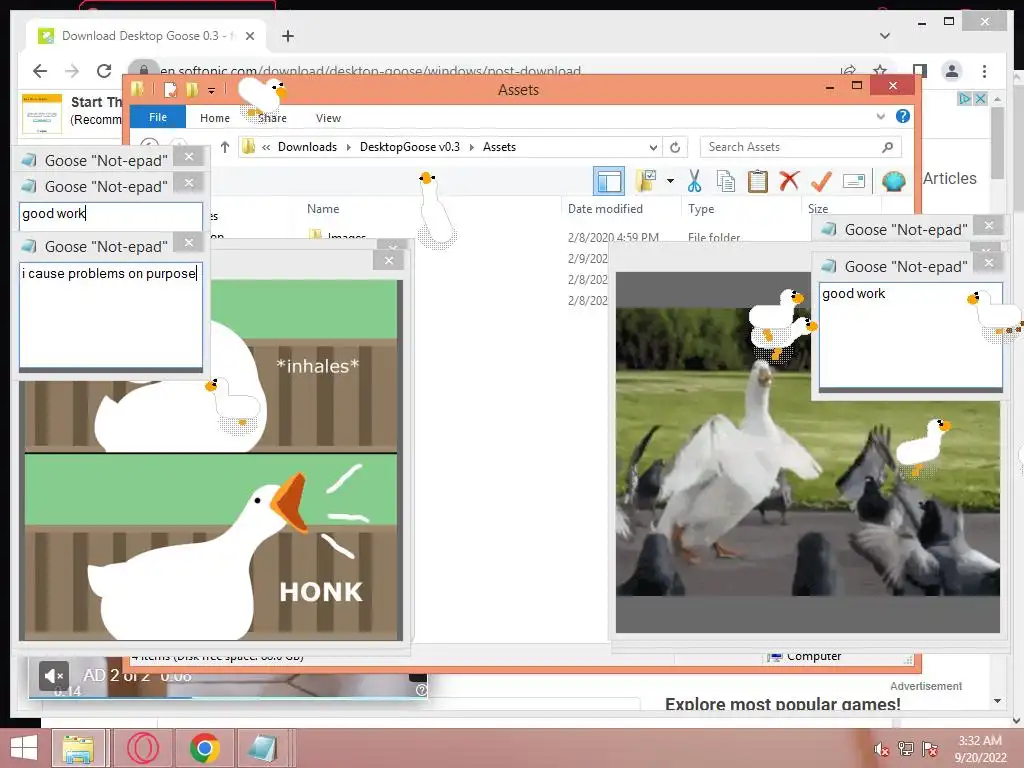This screenshot has height=768, width=1024.
Task: Click the Chrome page vertical scrollbar thumb
Action: [997, 143]
